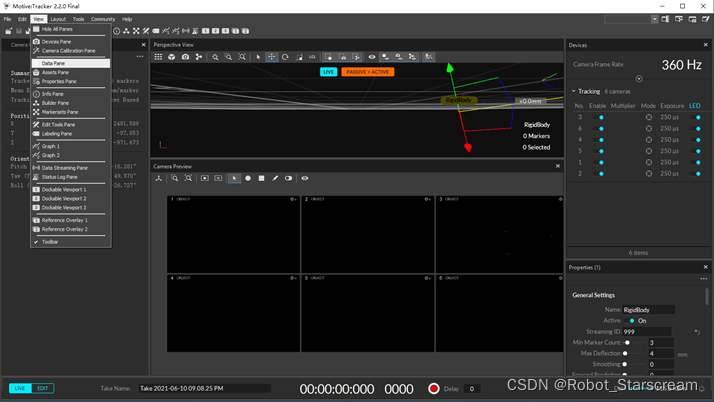714x402 pixels.
Task: Toggle Enable switch for camera 3
Action: pyautogui.click(x=598, y=117)
